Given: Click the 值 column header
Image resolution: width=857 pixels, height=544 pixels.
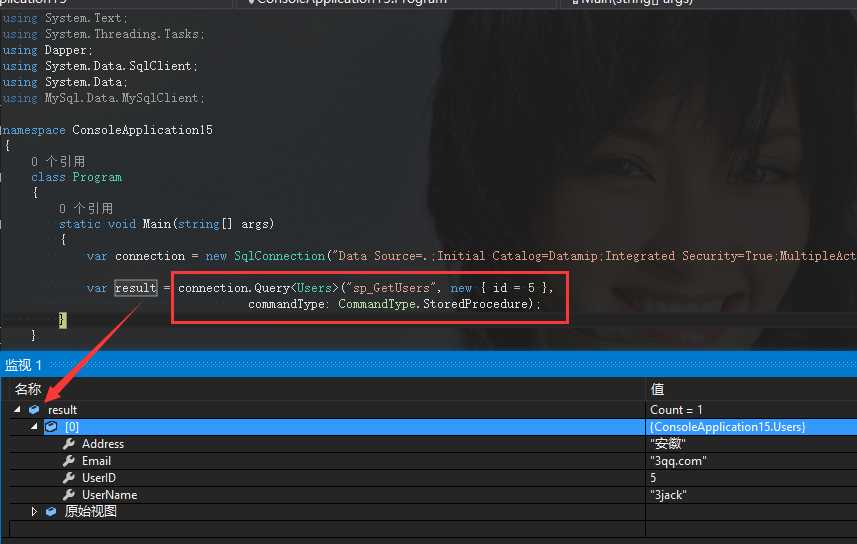Looking at the screenshot, I should point(657,389).
